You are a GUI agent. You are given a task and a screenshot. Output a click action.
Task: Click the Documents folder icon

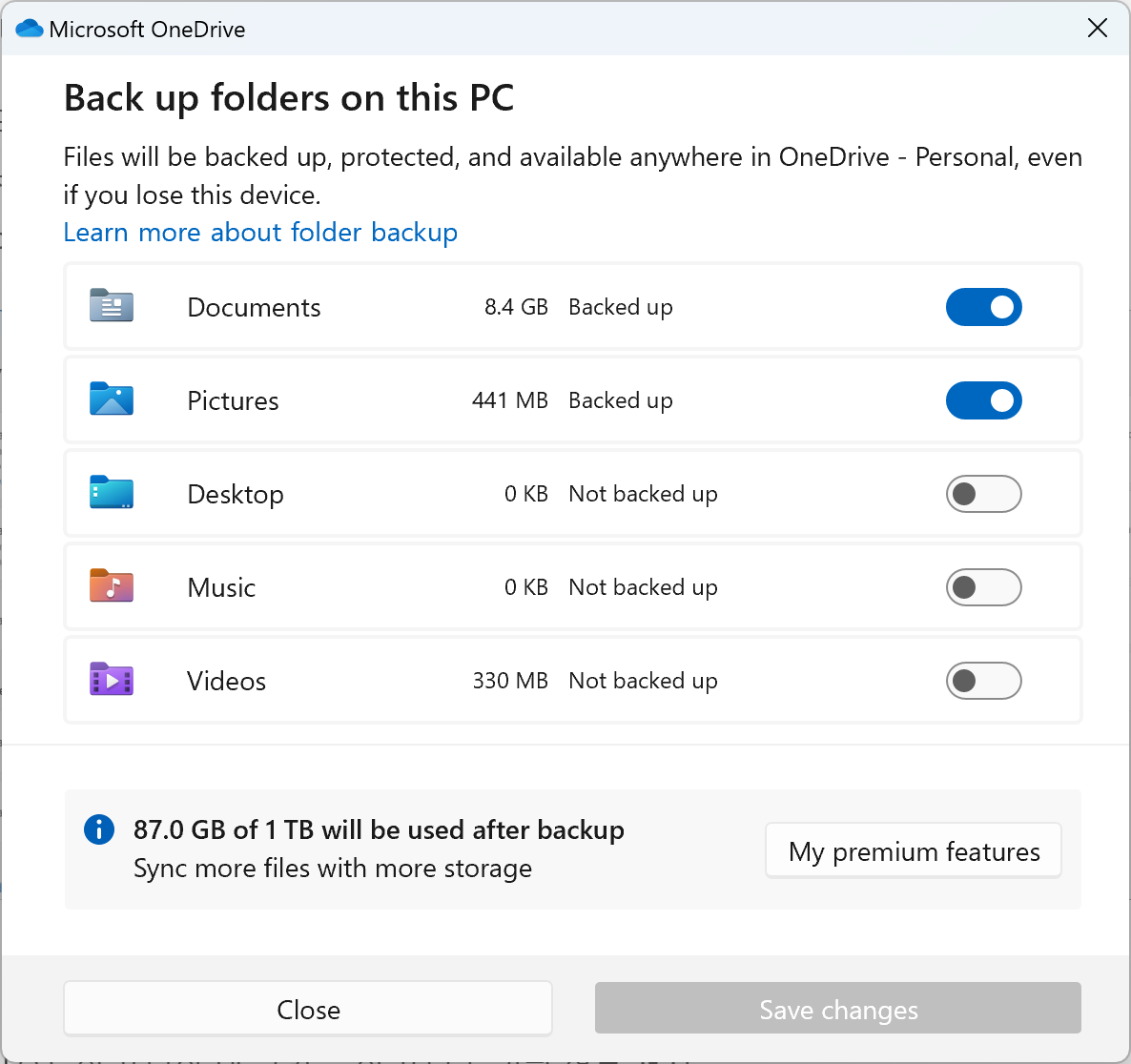point(111,306)
